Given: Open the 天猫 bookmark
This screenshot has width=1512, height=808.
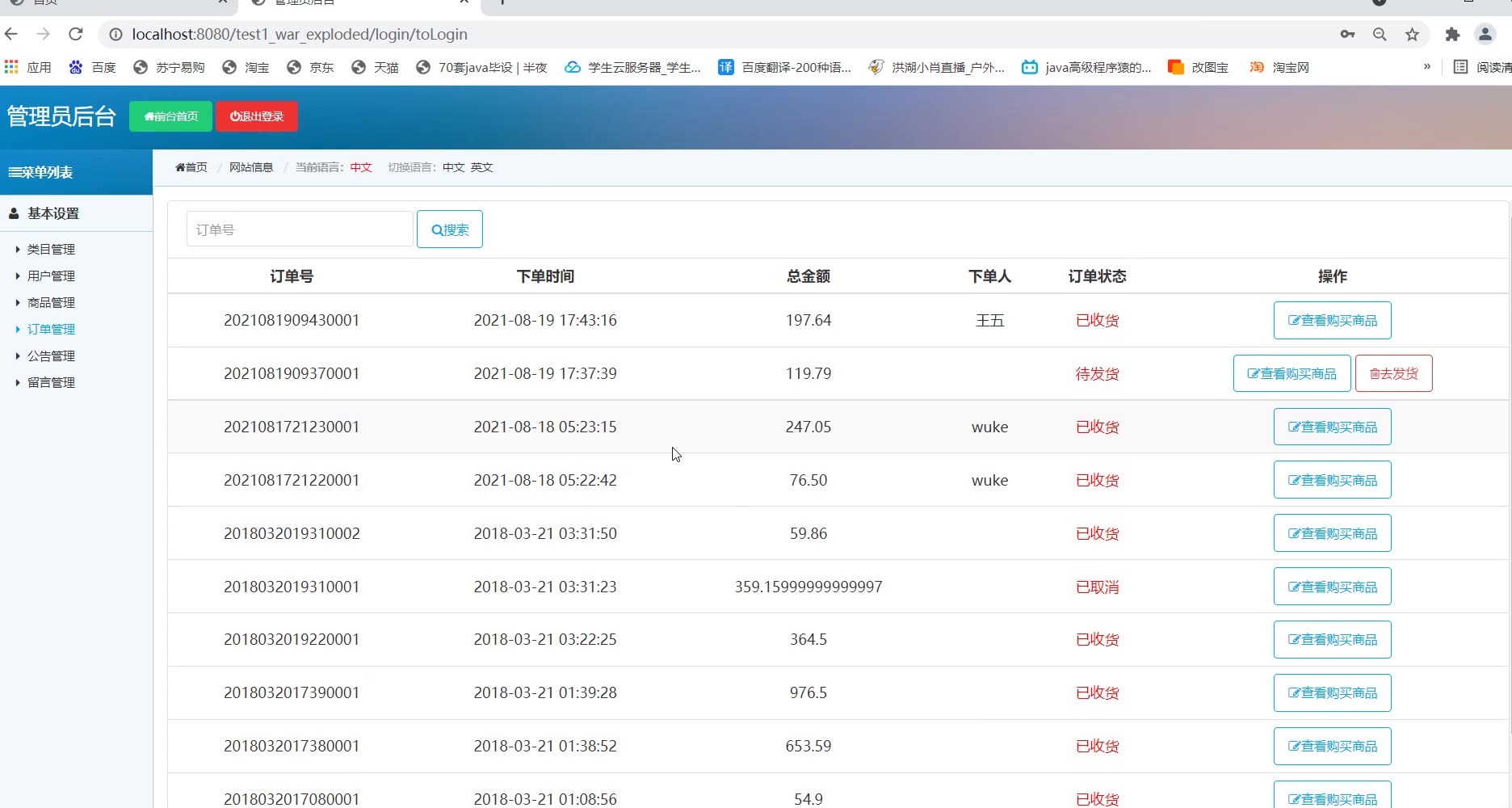Looking at the screenshot, I should (x=375, y=67).
